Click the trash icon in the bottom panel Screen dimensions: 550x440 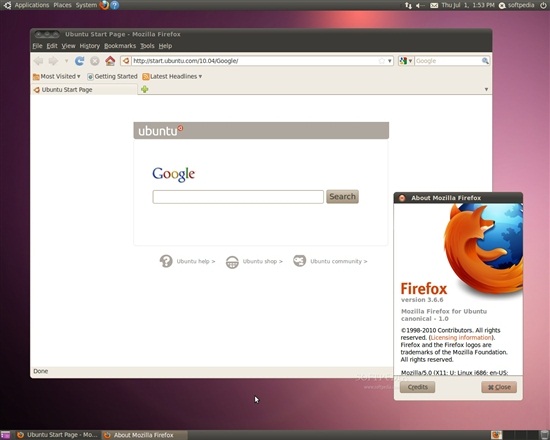(x=544, y=435)
